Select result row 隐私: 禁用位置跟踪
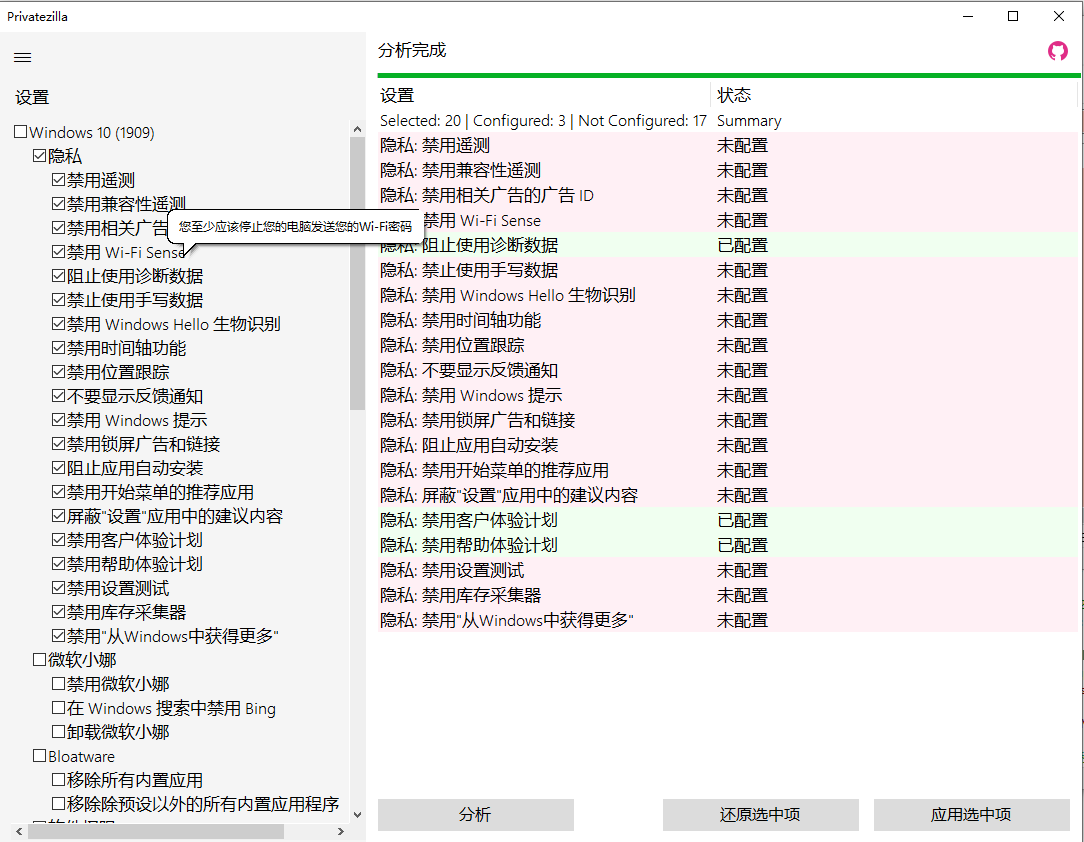This screenshot has height=842, width=1084. point(728,345)
